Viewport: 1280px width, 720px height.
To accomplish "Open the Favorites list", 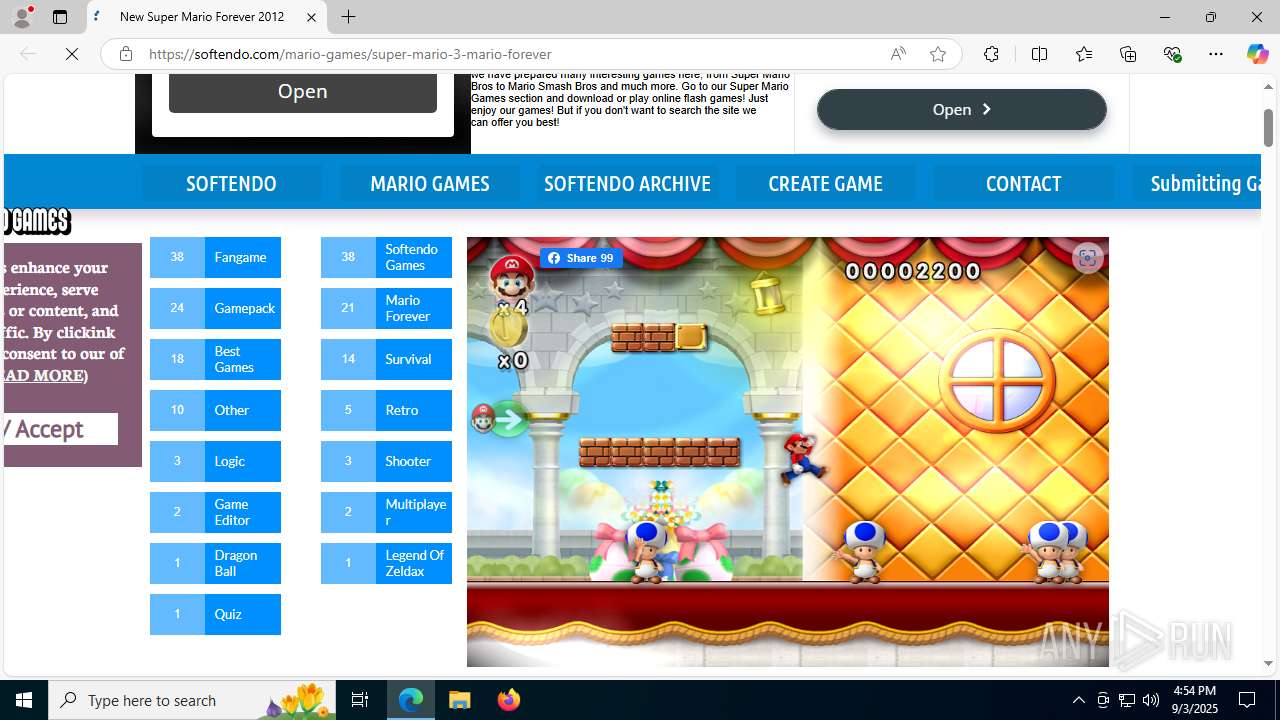I will point(1084,54).
